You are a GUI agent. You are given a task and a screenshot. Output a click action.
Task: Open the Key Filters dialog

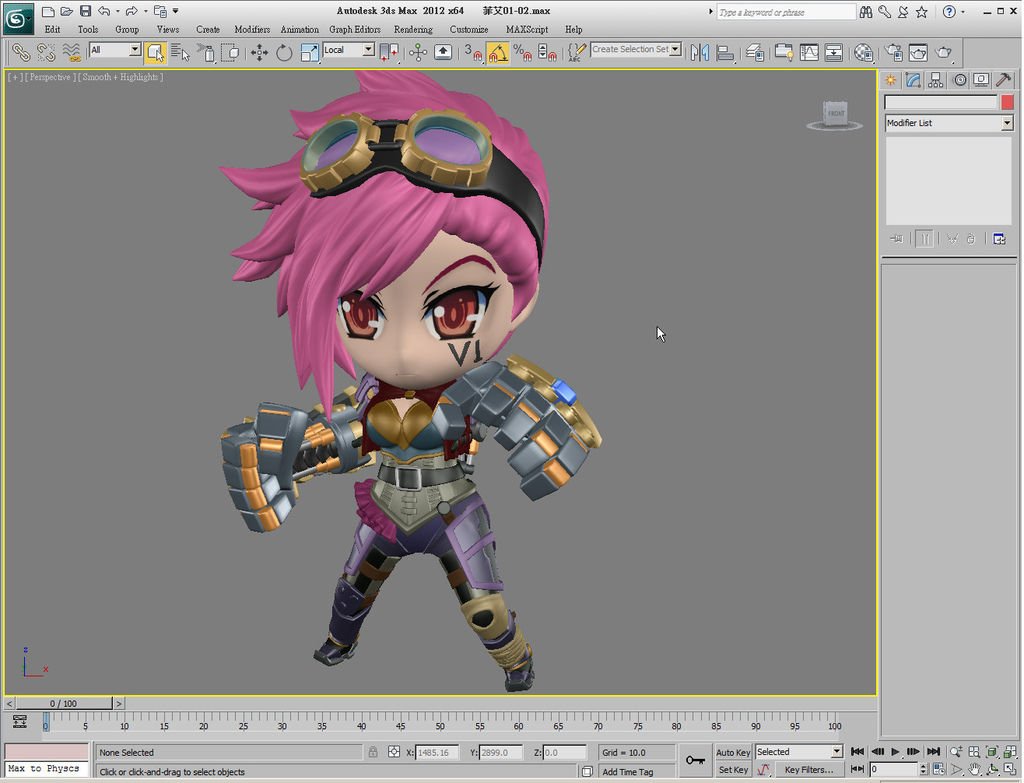pyautogui.click(x=808, y=770)
